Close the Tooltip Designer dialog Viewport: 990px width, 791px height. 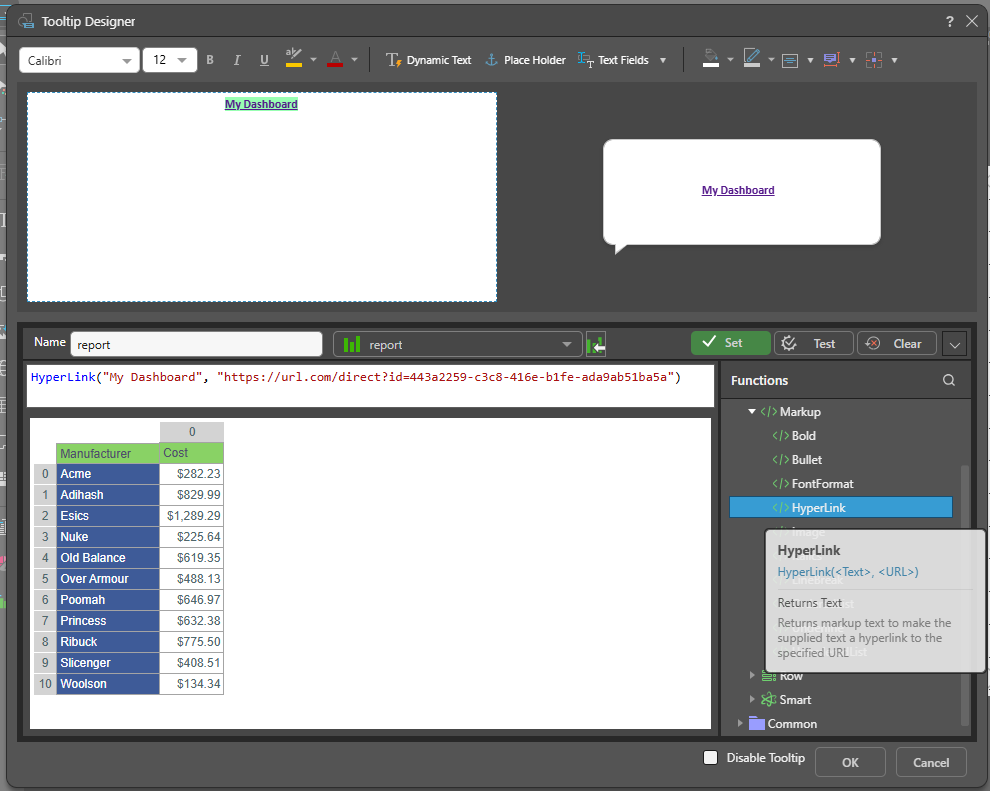(972, 21)
